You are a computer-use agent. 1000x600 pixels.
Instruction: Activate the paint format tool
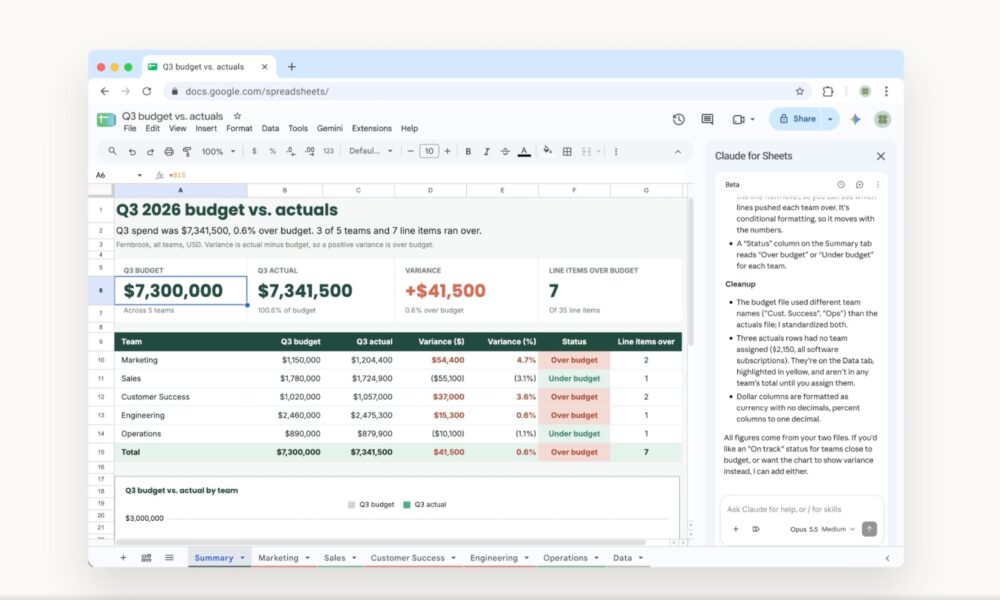187,152
